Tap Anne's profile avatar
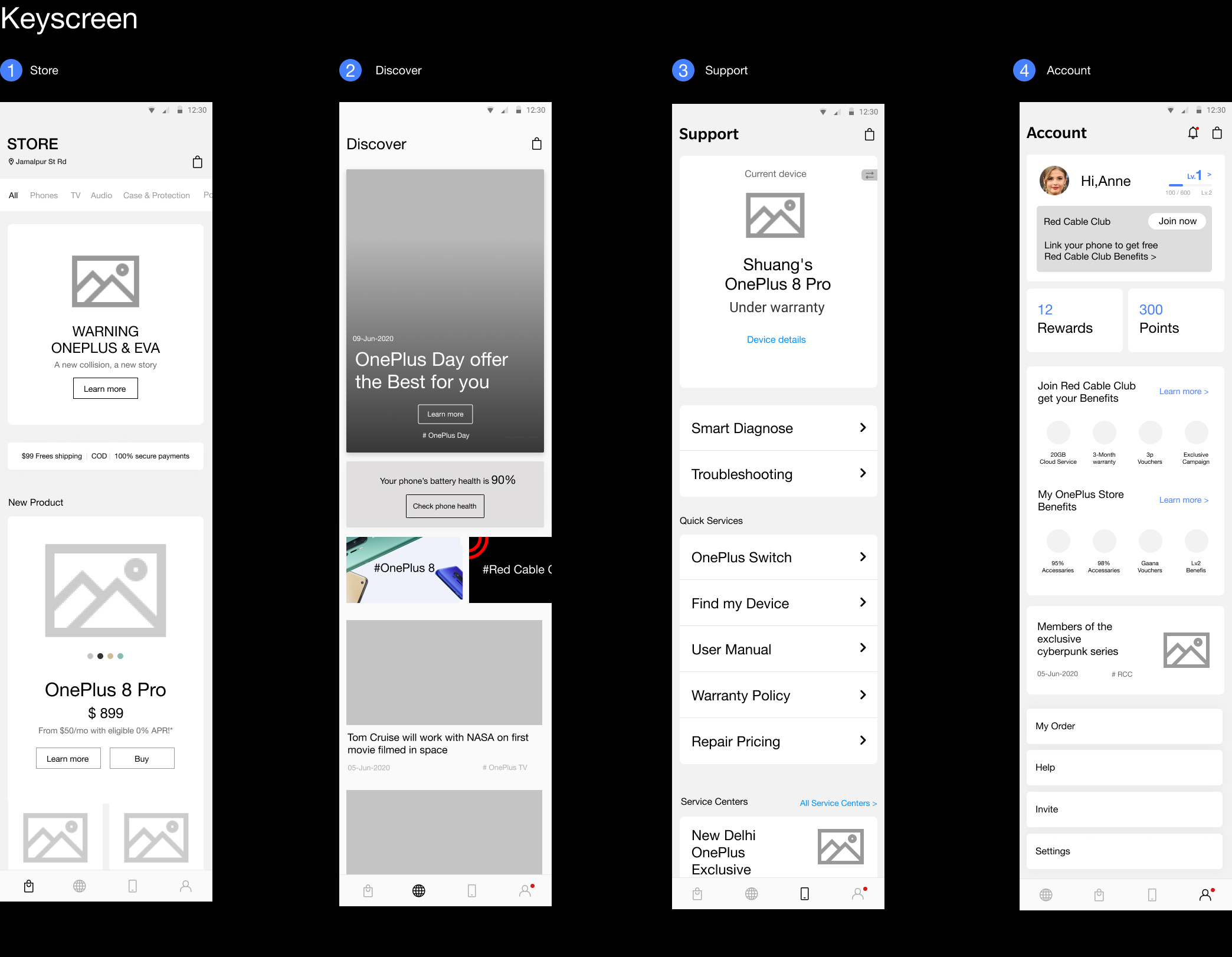The width and height of the screenshot is (1232, 957). pyautogui.click(x=1054, y=181)
